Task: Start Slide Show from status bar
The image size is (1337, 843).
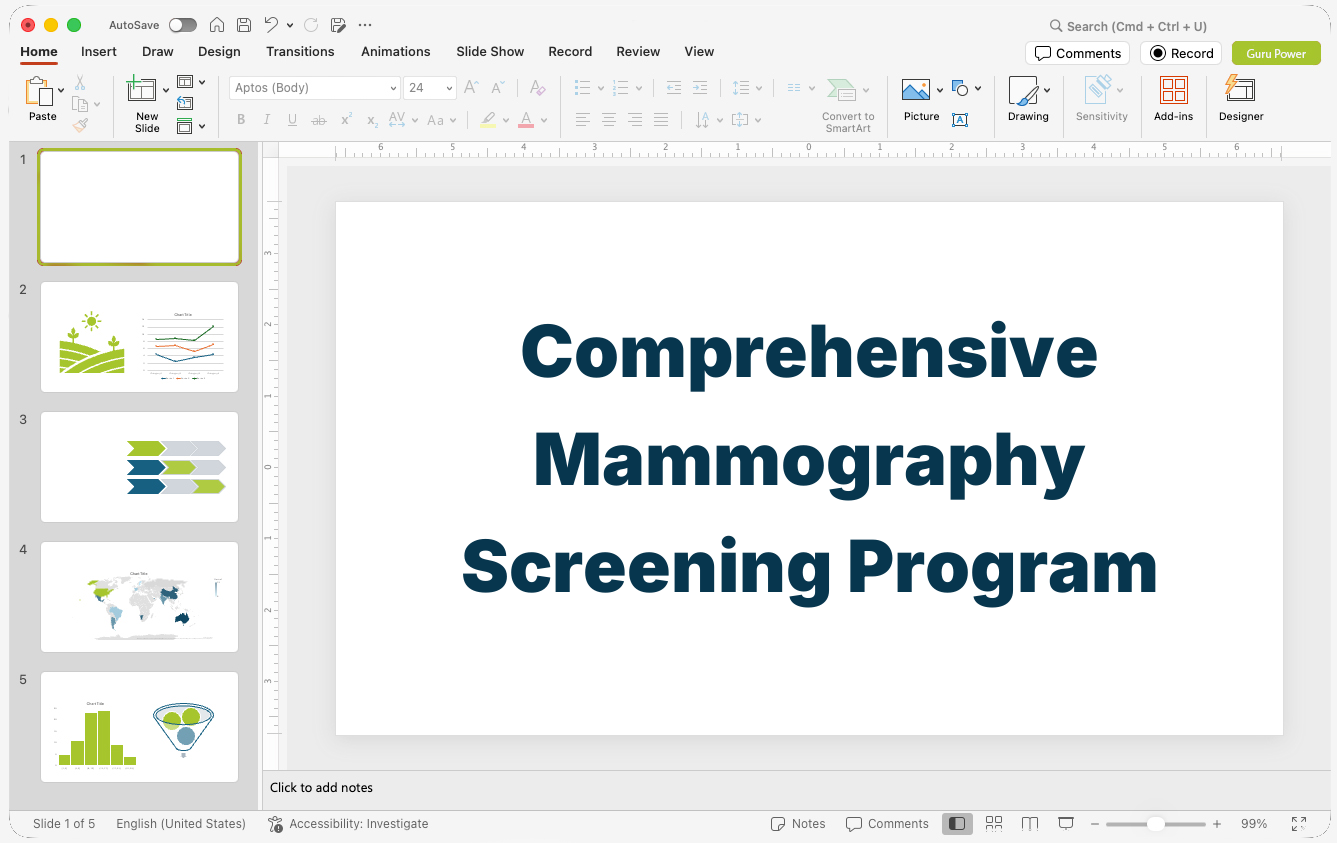Action: 1066,823
